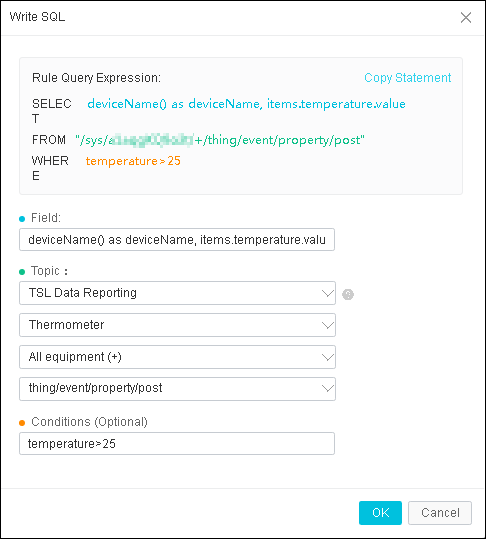Confirm with the OK button
Screen dimensions: 486x539
pyautogui.click(x=380, y=513)
